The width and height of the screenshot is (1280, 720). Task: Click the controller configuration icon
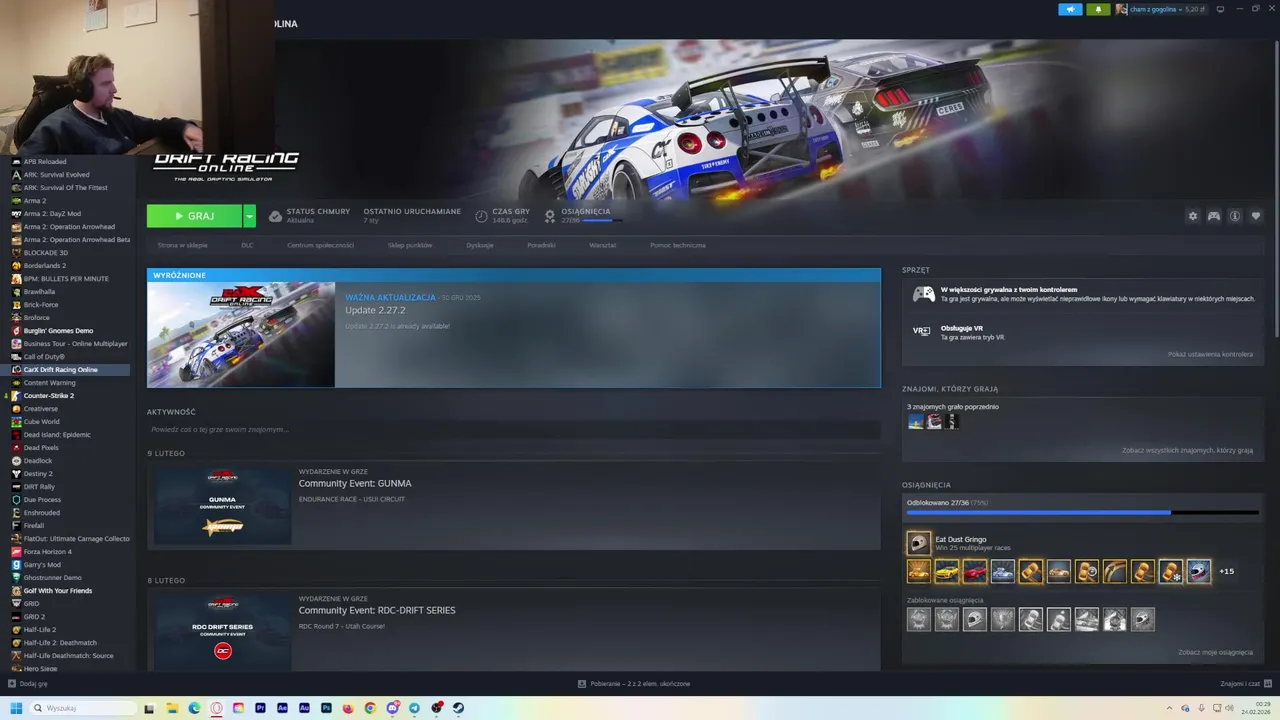click(x=1213, y=216)
